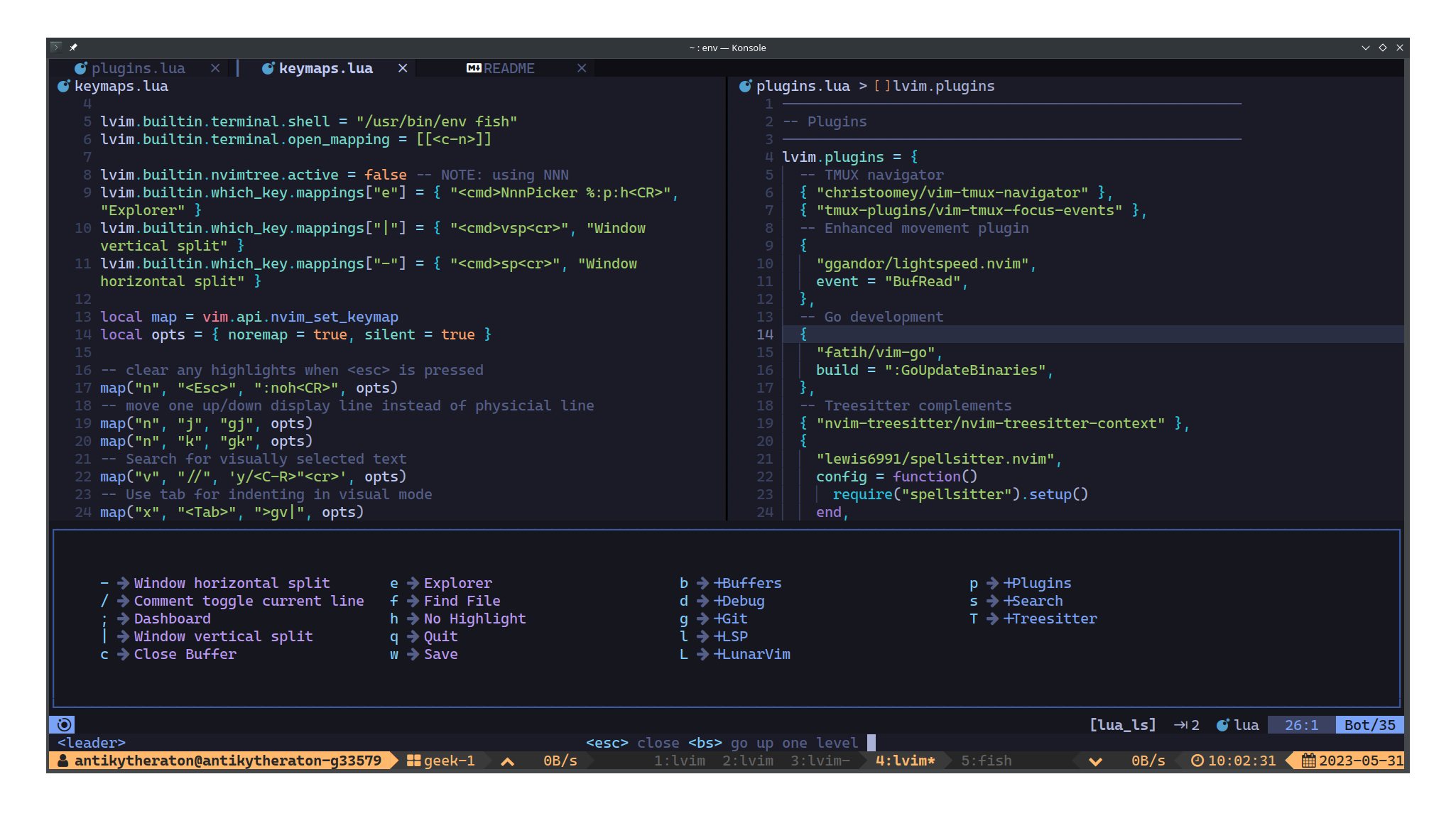Click the geek-1 session grid icon
Viewport: 1456px width, 828px height.
pos(413,761)
